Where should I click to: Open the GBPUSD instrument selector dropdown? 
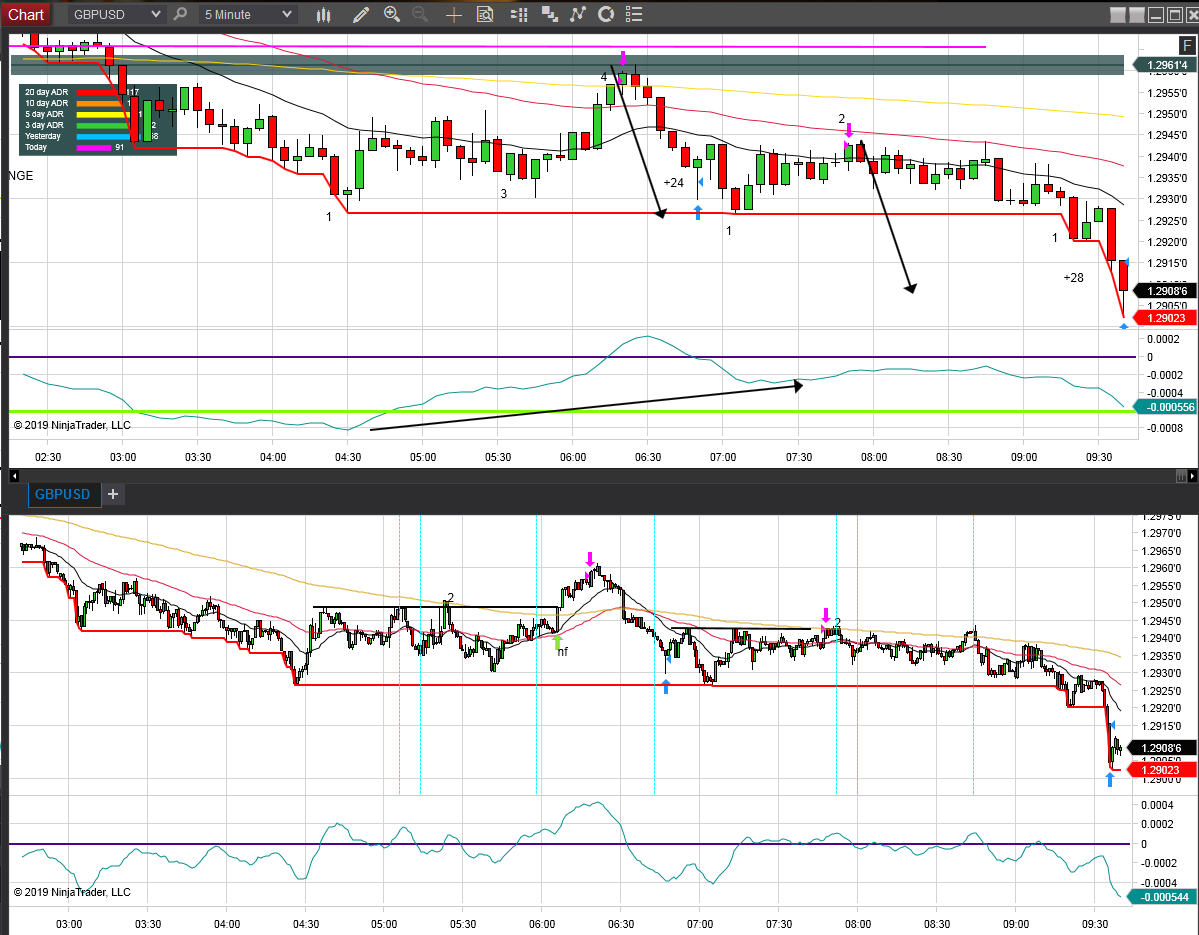click(116, 14)
